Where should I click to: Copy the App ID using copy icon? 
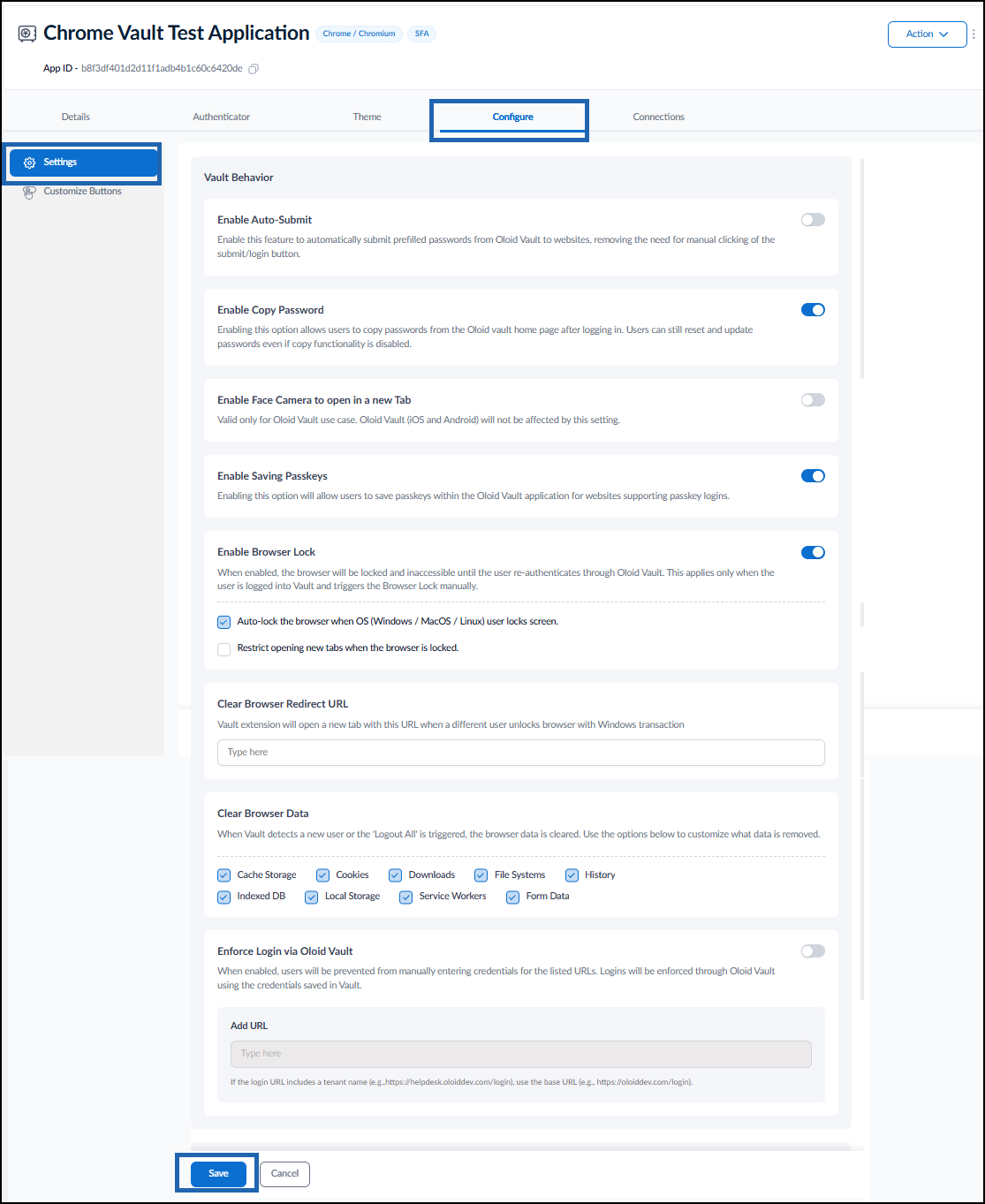click(x=254, y=69)
